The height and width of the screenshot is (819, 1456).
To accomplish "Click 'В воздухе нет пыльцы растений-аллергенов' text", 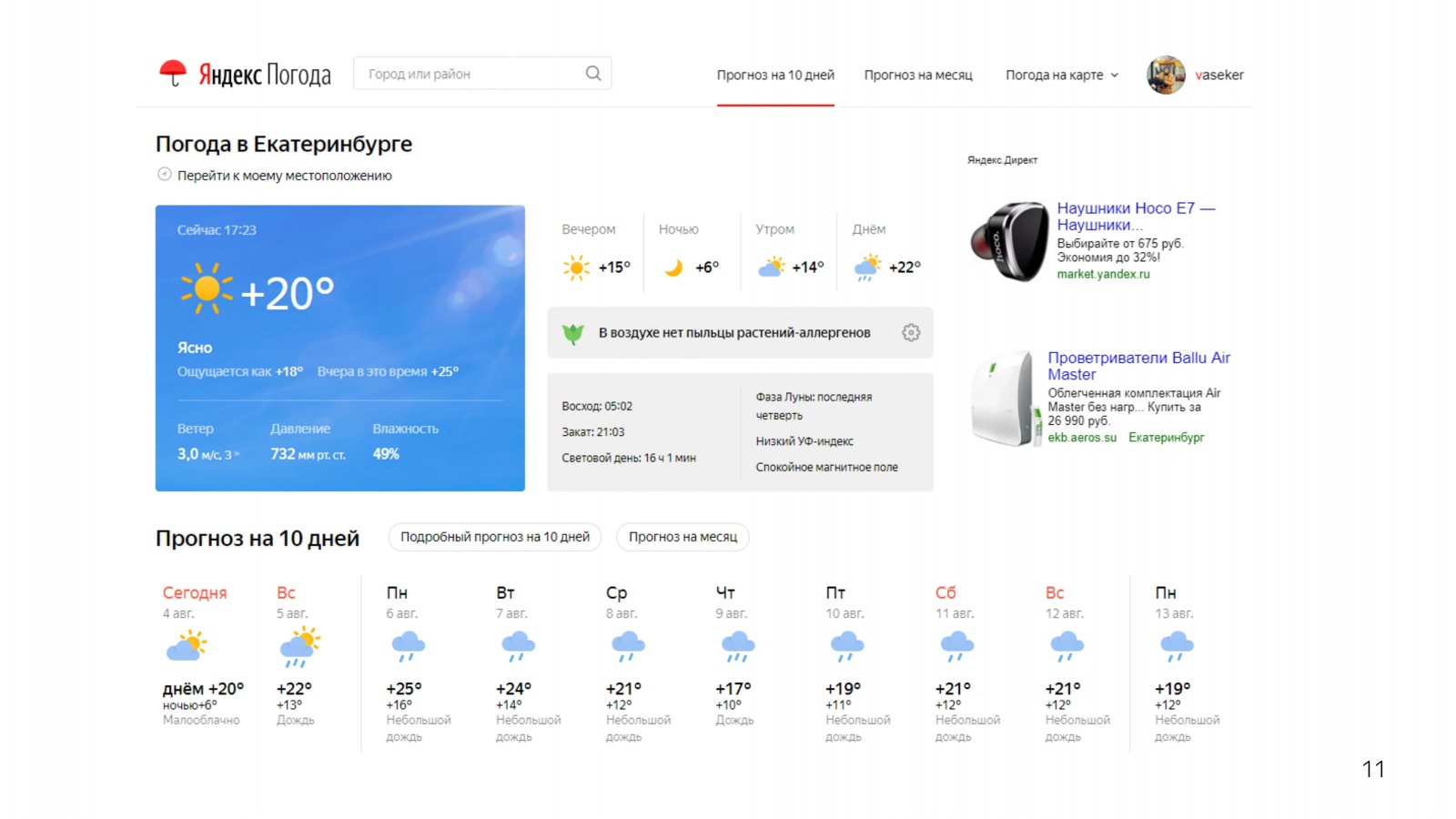I will tap(734, 333).
